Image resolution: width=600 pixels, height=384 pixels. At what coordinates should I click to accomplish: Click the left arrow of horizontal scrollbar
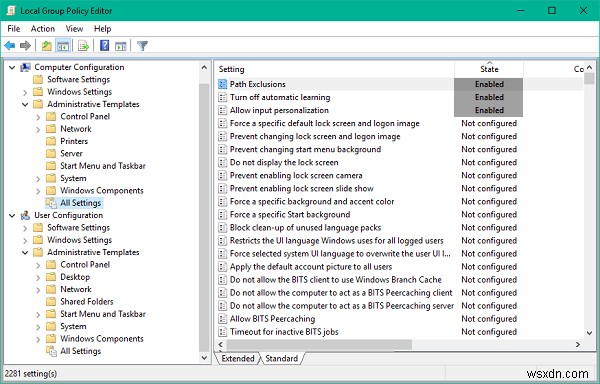220,345
